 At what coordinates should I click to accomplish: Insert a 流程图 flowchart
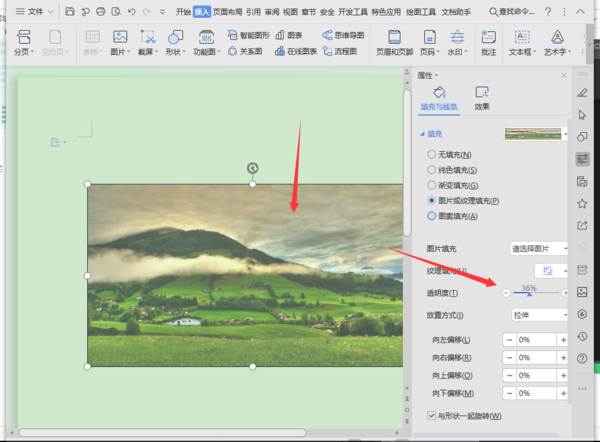pyautogui.click(x=340, y=51)
